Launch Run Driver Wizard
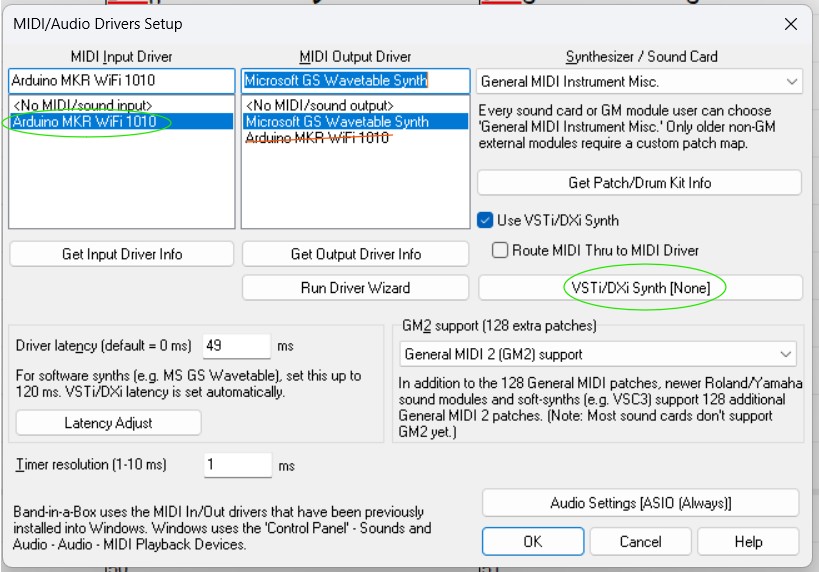 pyautogui.click(x=355, y=288)
